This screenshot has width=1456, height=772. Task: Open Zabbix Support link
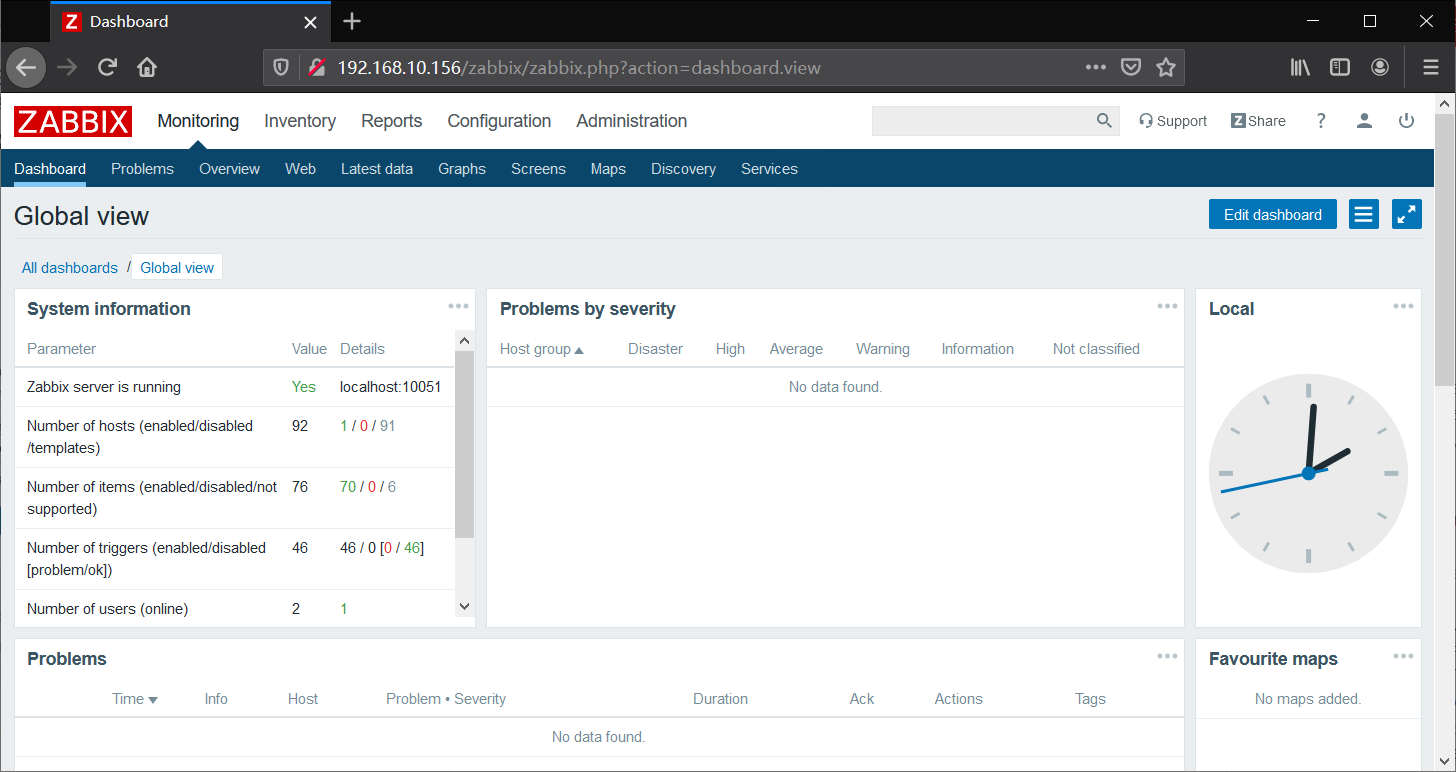pos(1173,121)
